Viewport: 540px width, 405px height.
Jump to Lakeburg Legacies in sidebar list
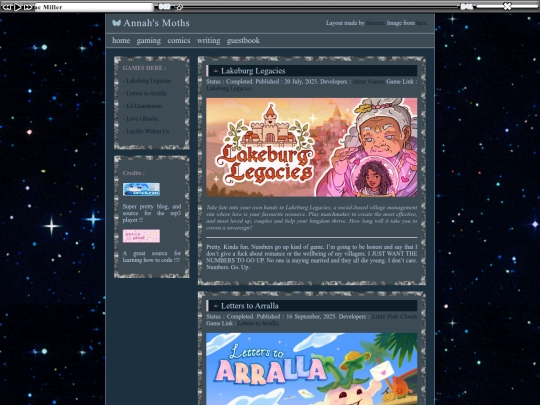(148, 81)
